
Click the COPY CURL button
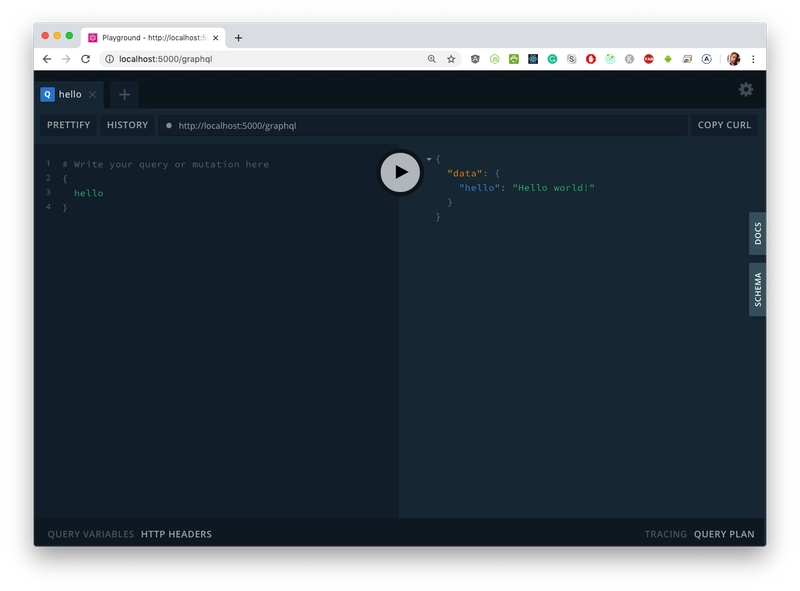(725, 125)
